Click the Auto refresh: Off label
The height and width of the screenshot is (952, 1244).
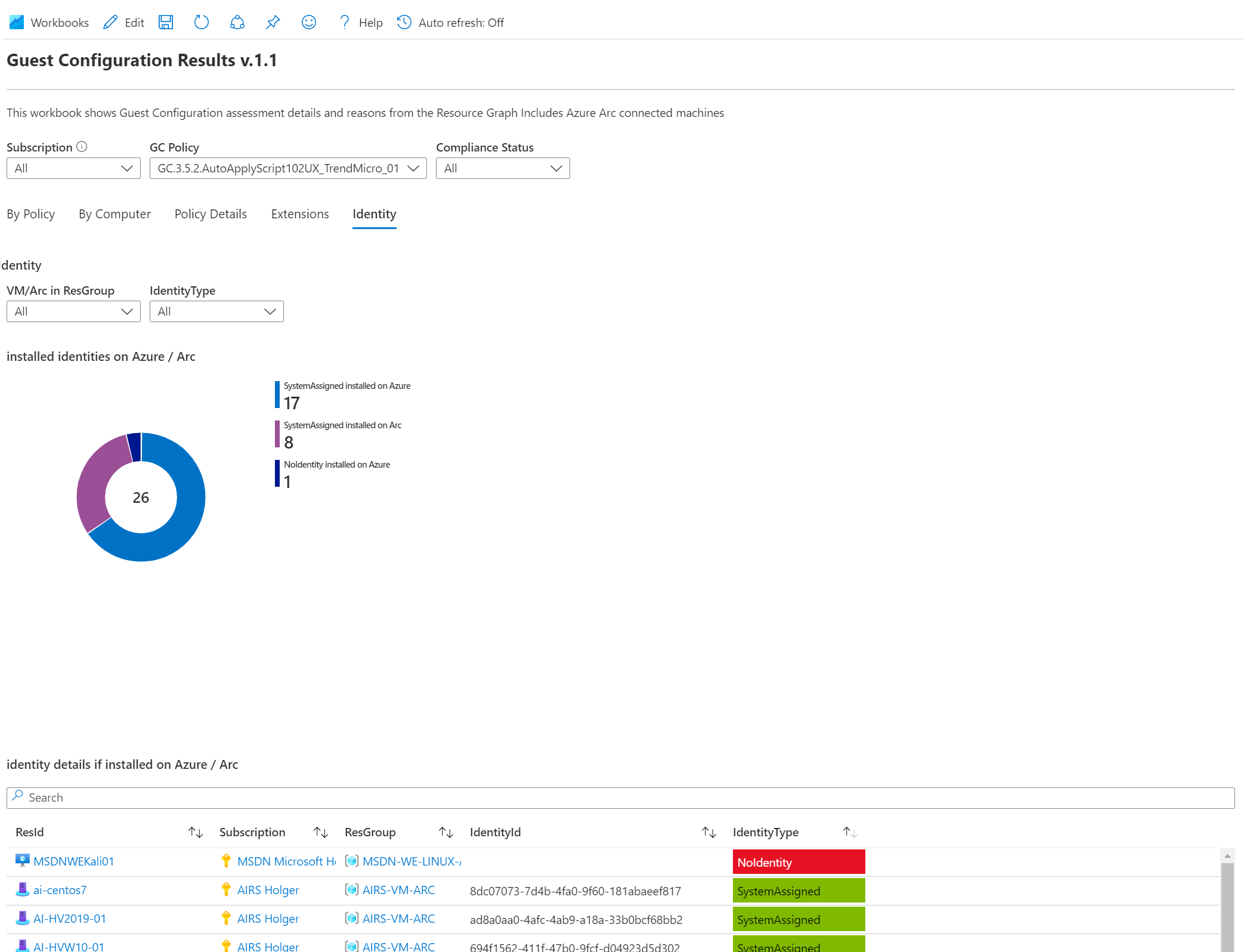(x=461, y=23)
